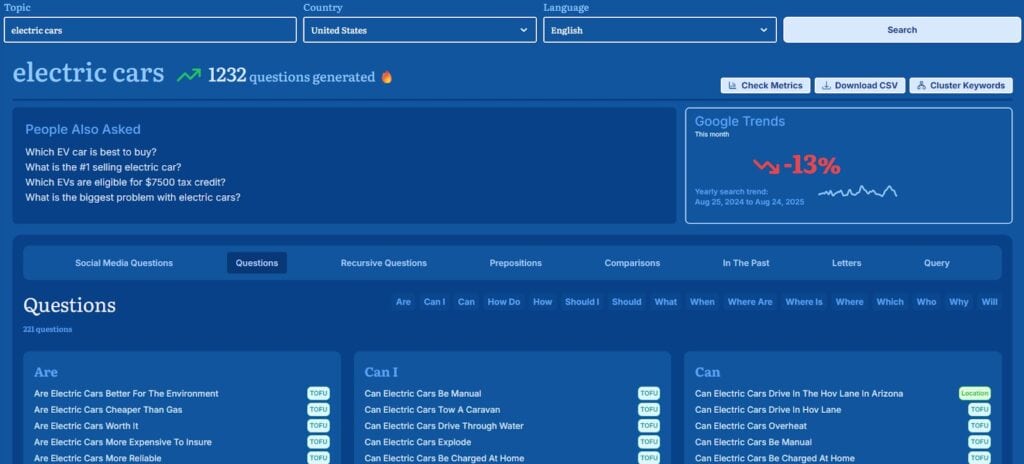Open the Query tab

click(936, 263)
